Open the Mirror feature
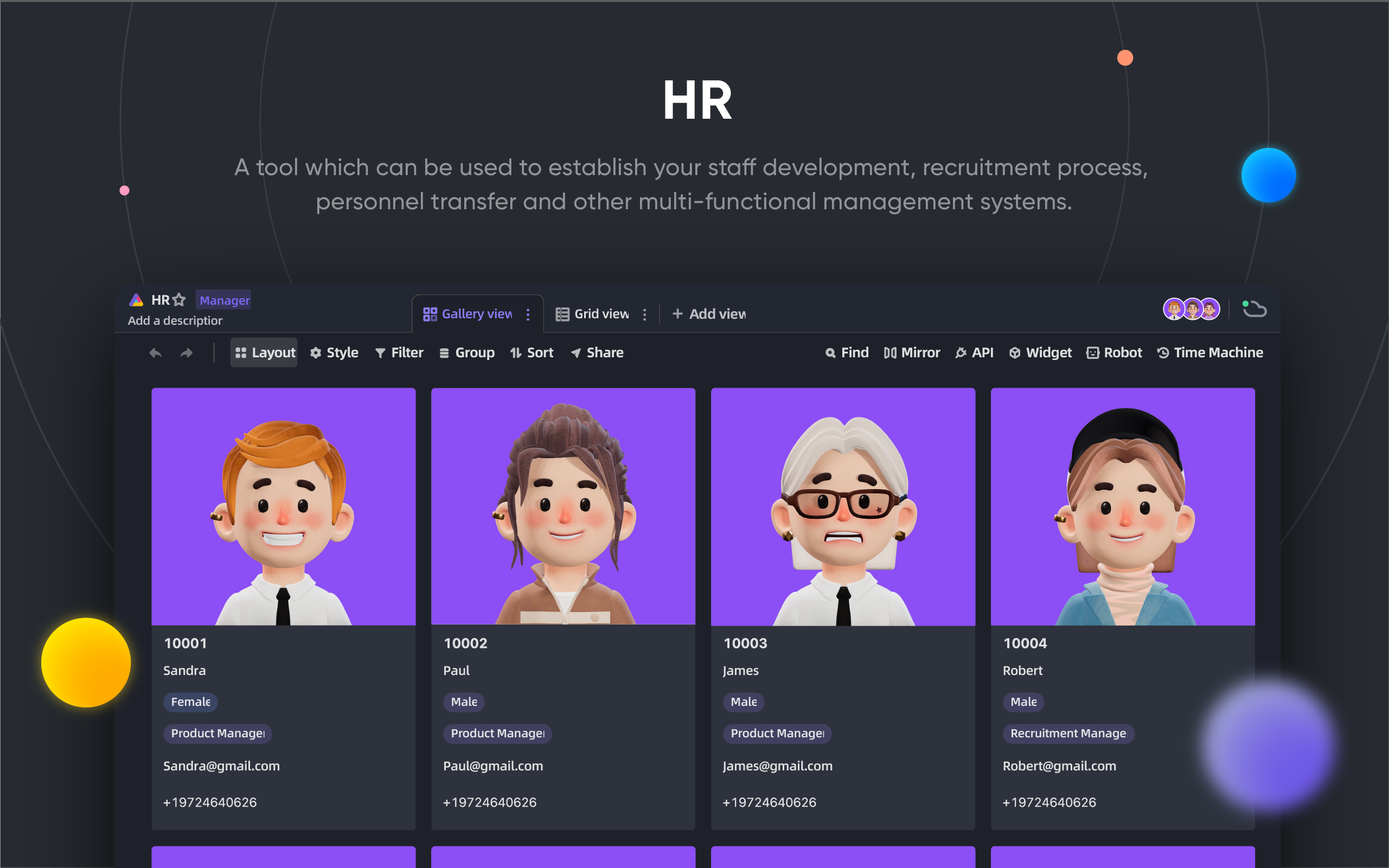Screen dimensions: 1389x868 click(911, 352)
